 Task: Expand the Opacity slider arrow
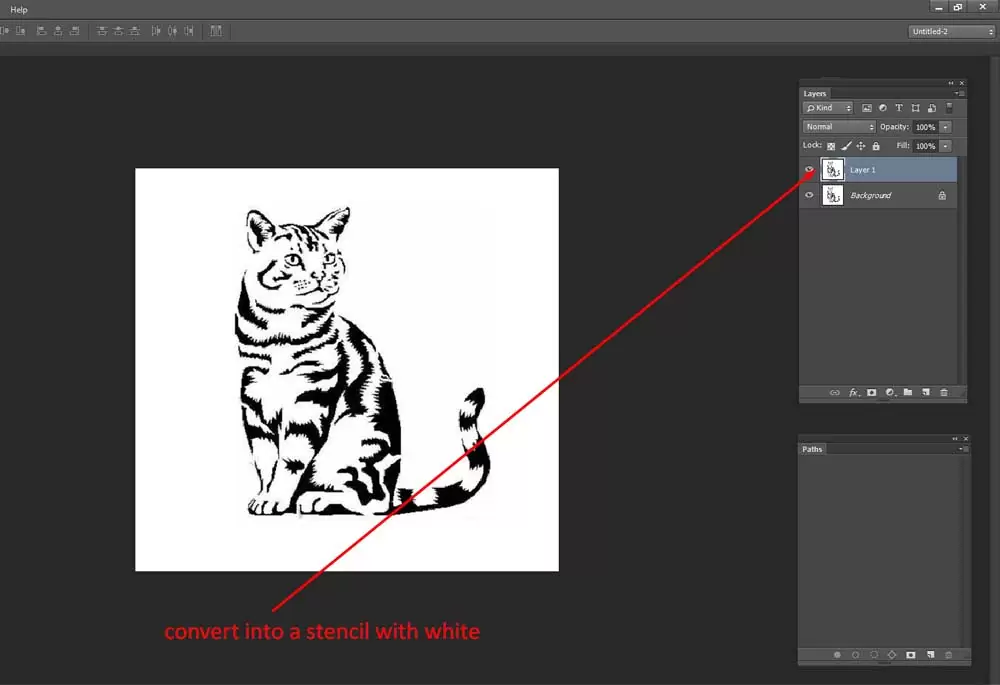click(945, 127)
